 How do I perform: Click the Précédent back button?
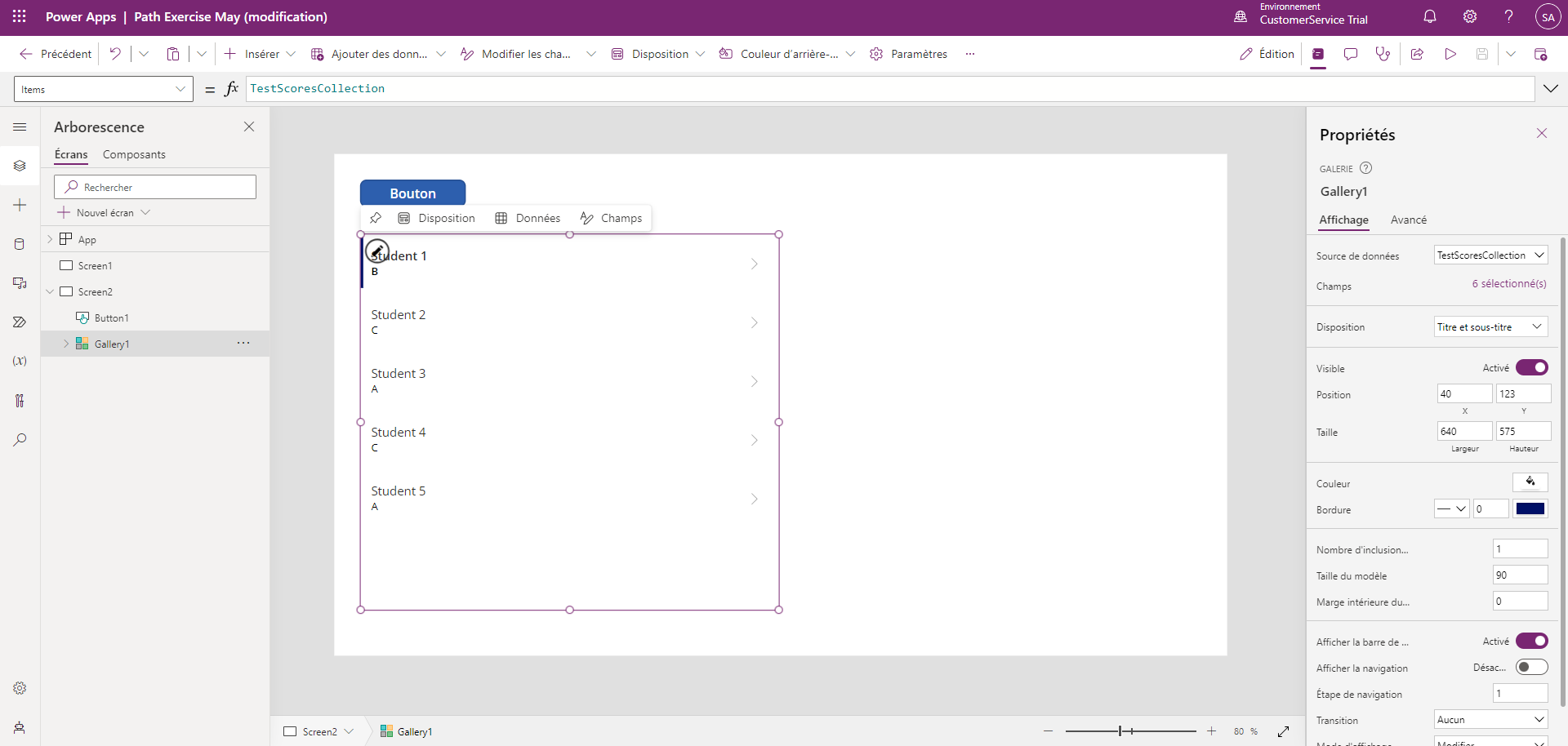pyautogui.click(x=56, y=54)
